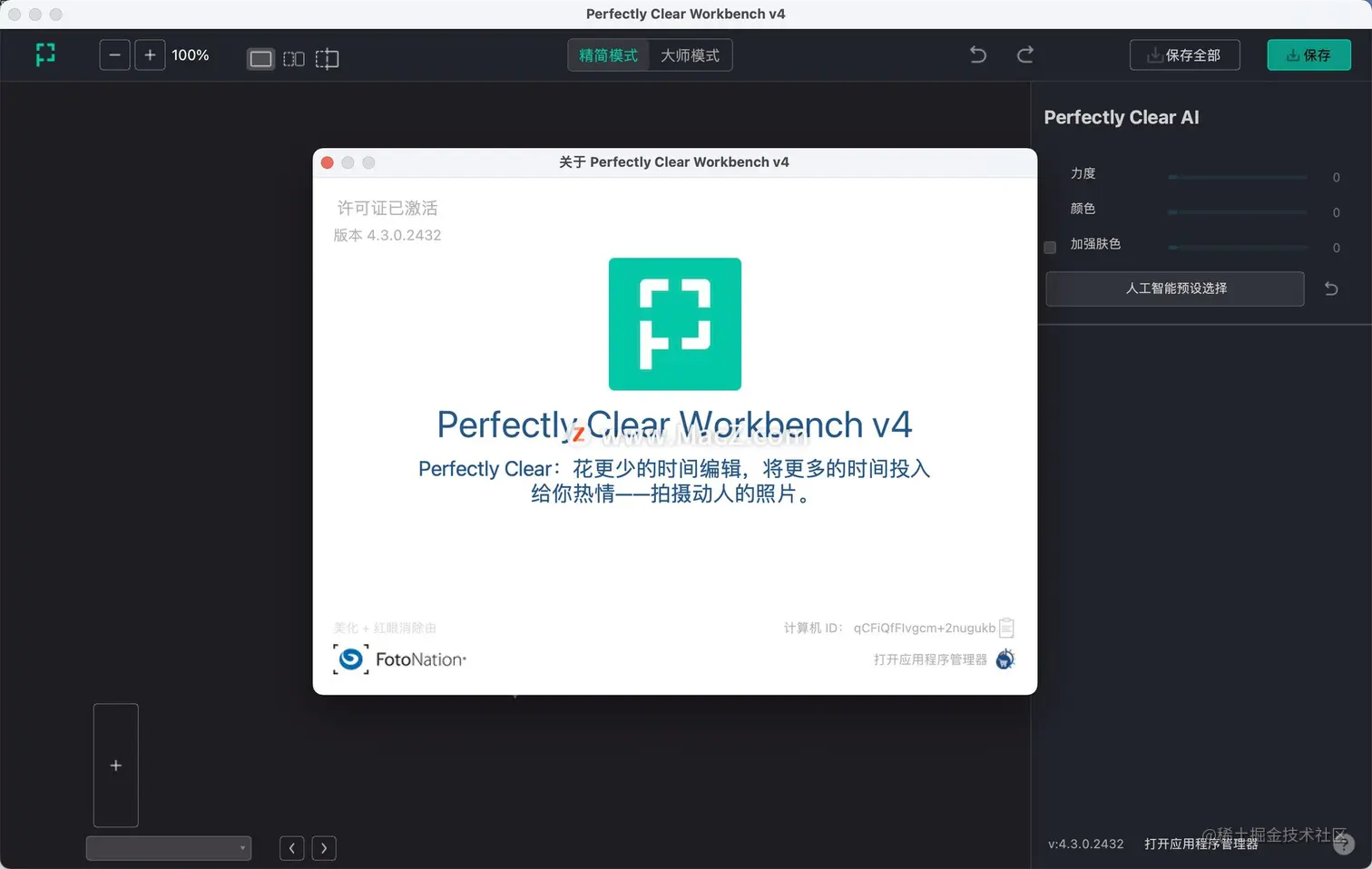Viewport: 1372px width, 869px height.
Task: Open the dropdown below the filmstrip
Action: click(169, 848)
